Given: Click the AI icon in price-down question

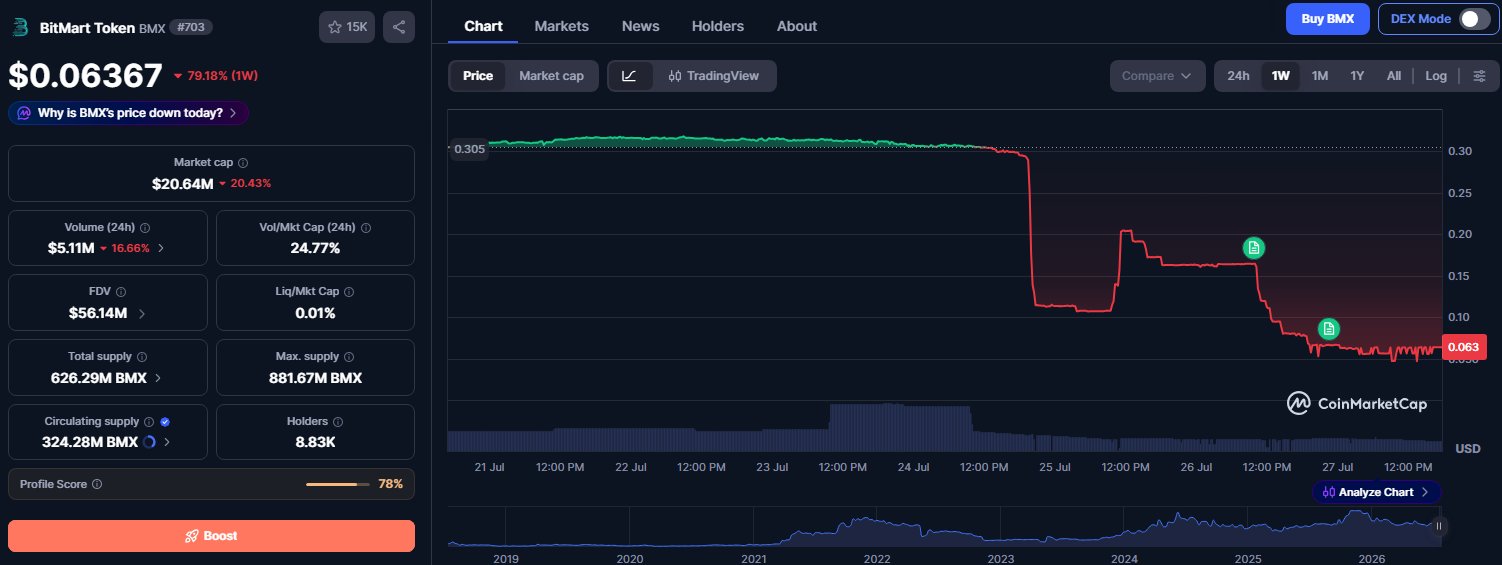Looking at the screenshot, I should click(x=23, y=113).
